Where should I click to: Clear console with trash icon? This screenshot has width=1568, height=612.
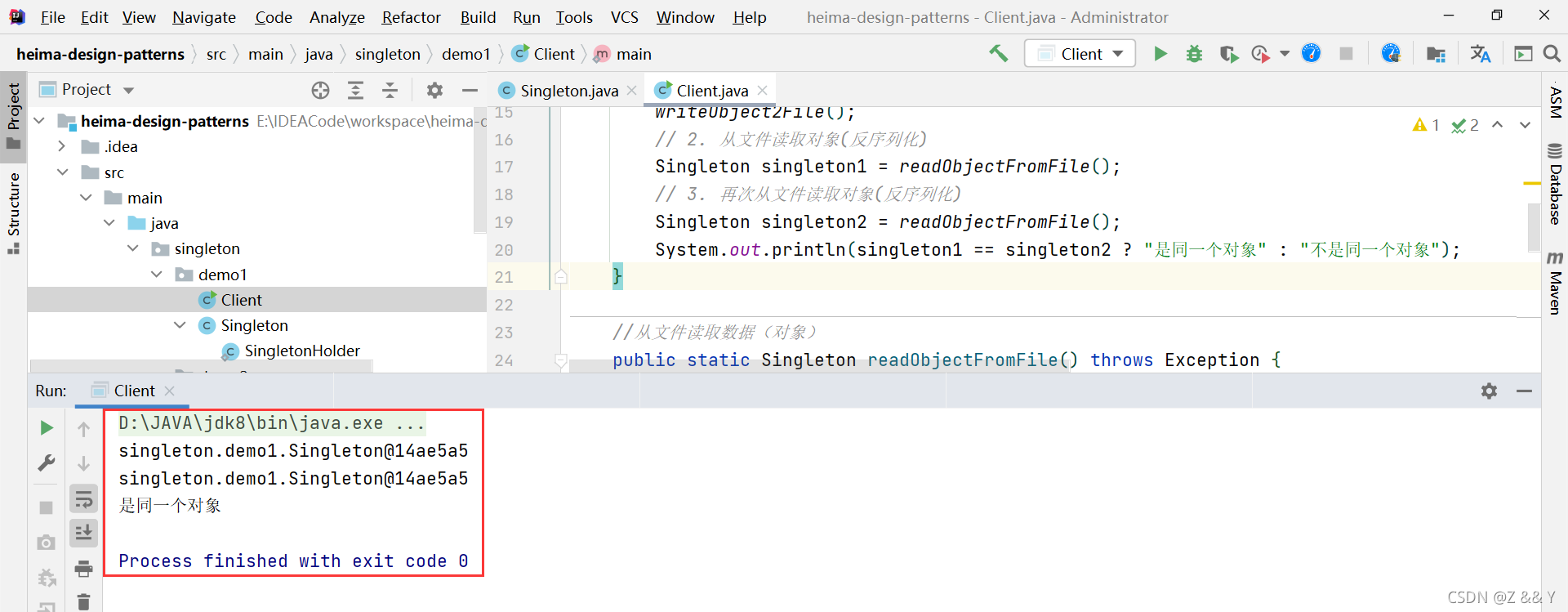[83, 602]
